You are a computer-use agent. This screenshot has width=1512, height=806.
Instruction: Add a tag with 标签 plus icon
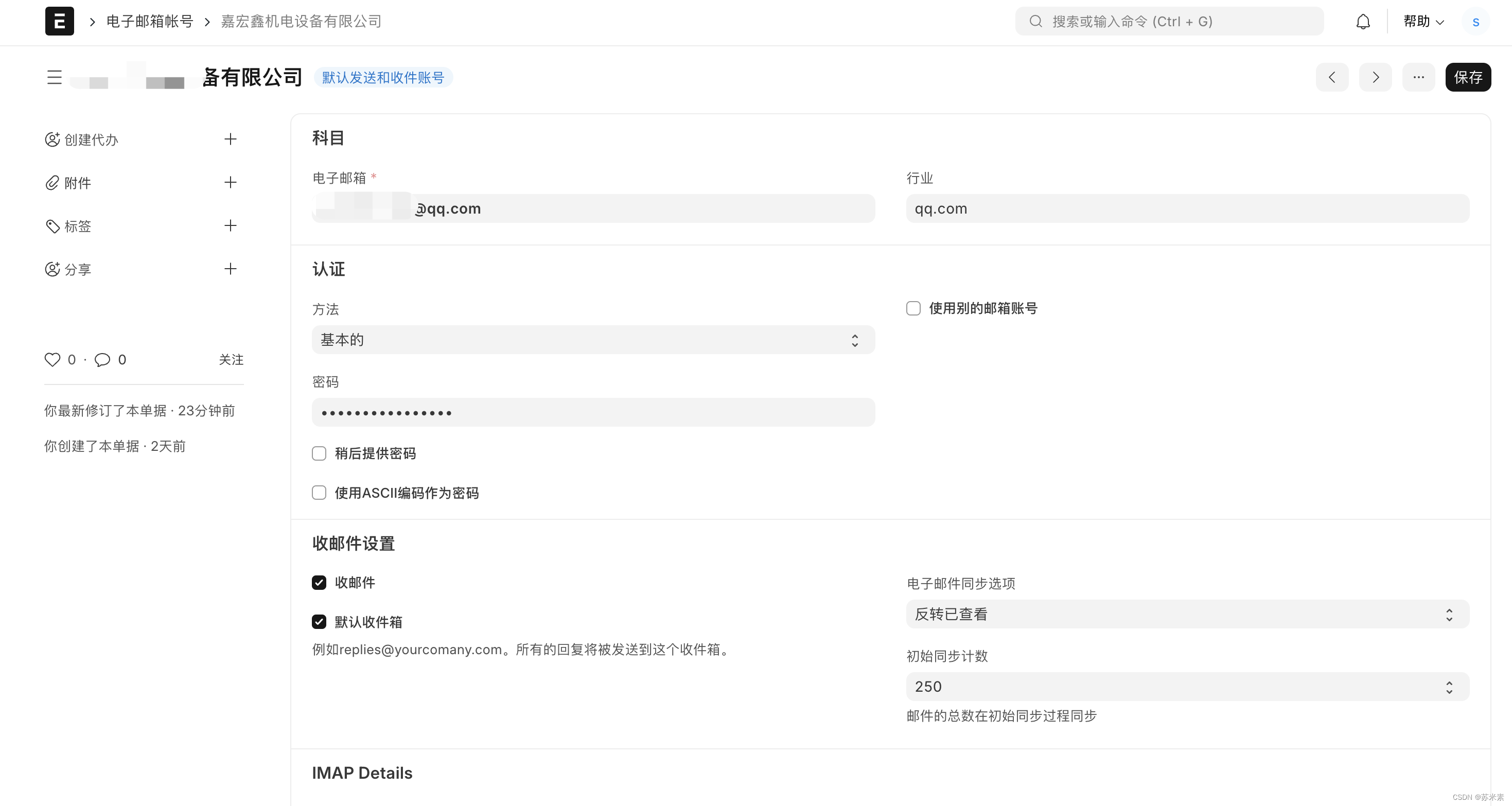230,226
